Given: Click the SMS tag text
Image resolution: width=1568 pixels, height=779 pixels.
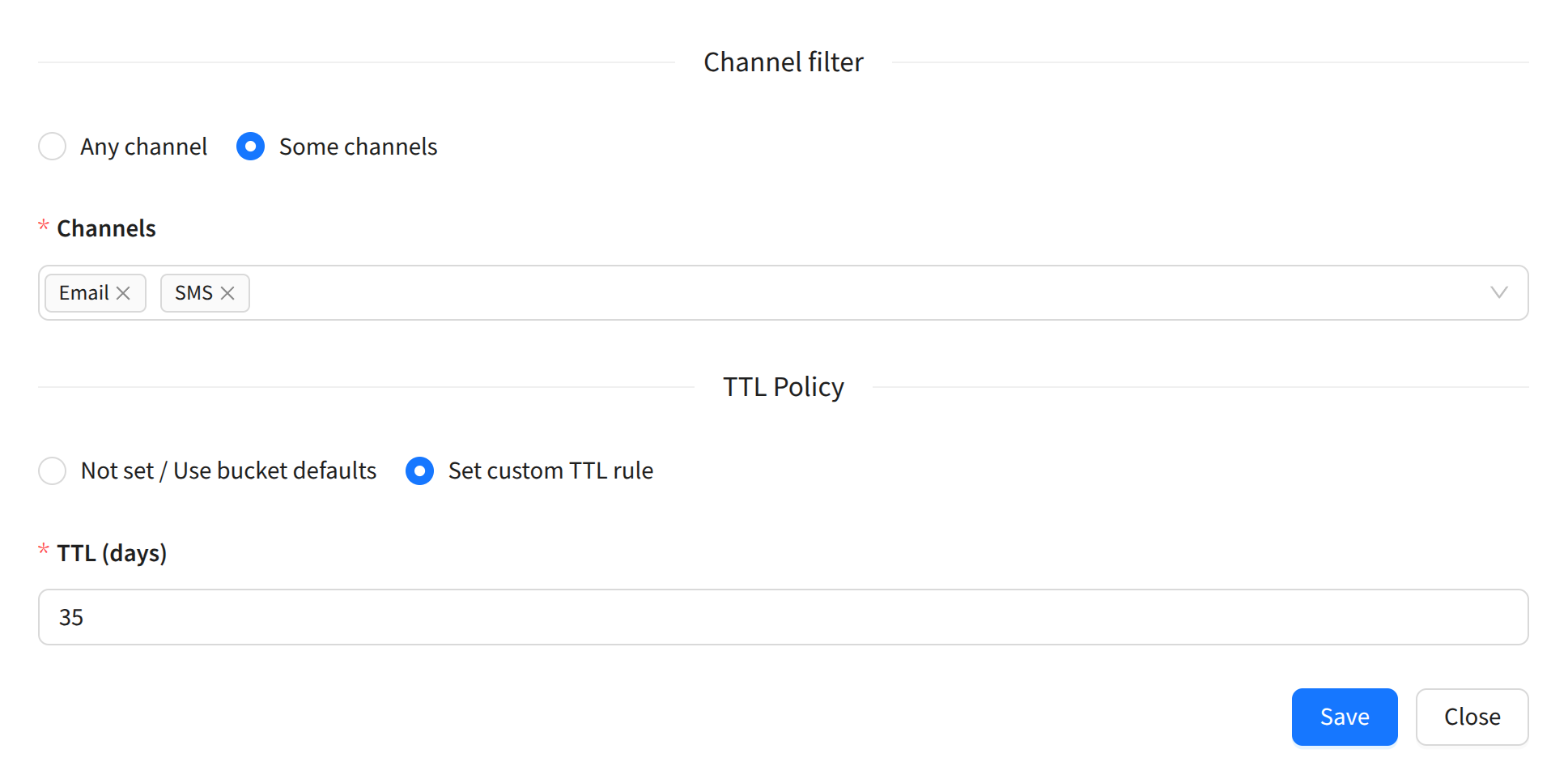Looking at the screenshot, I should coord(193,293).
